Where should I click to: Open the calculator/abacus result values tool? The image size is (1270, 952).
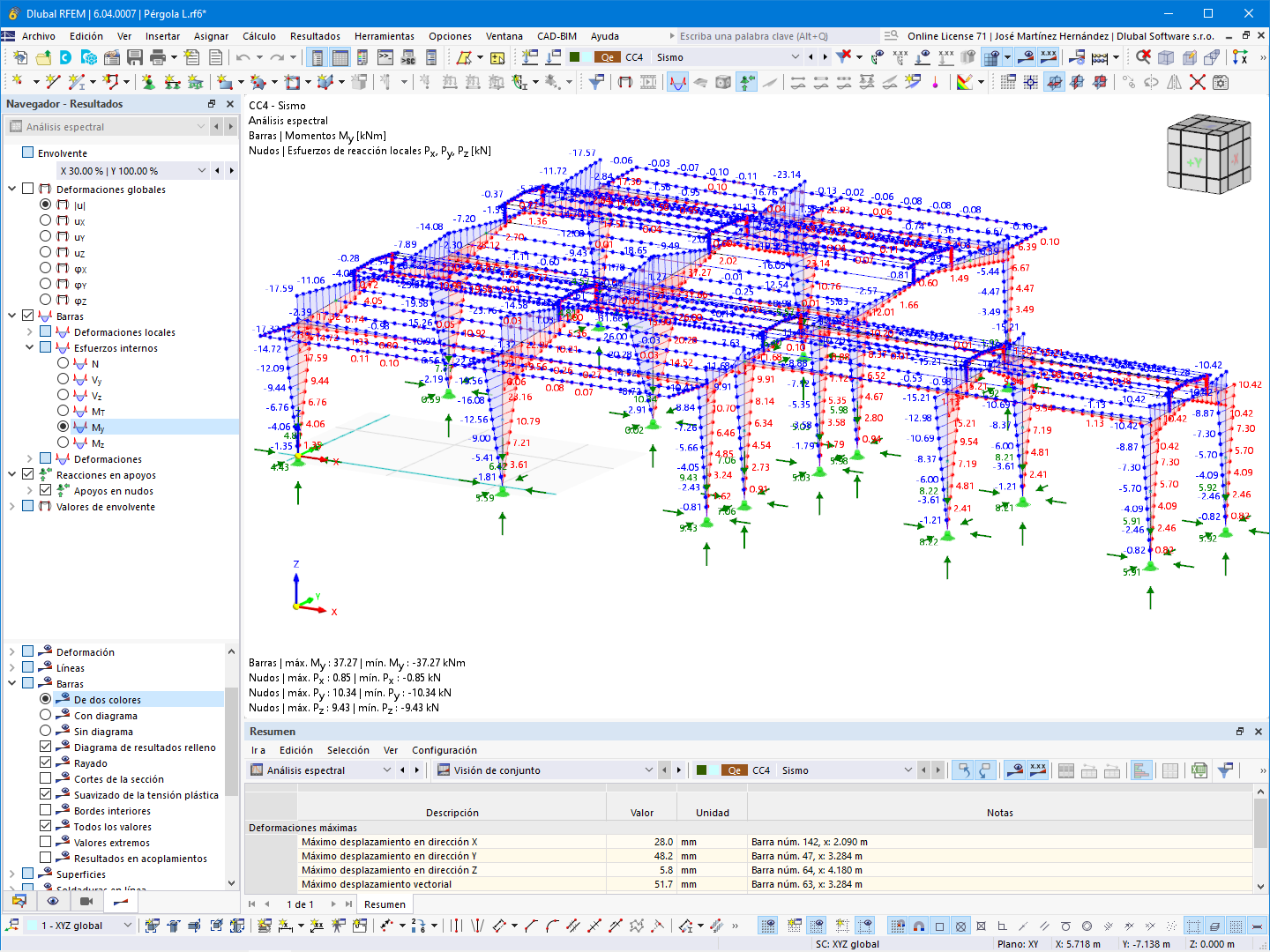[1100, 56]
